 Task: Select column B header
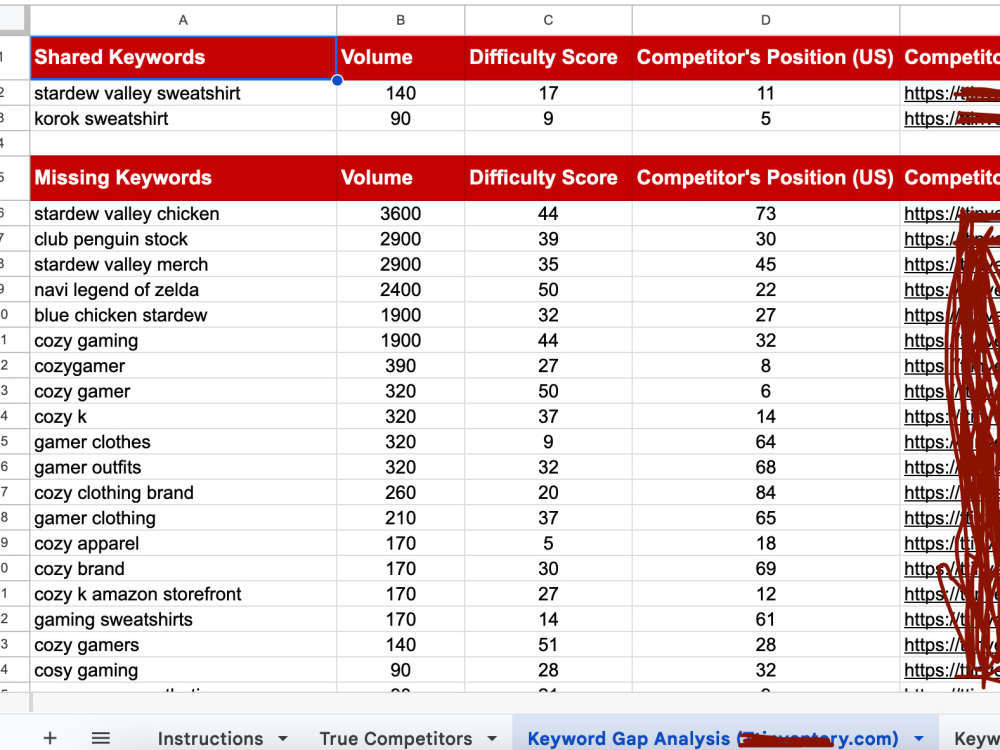[401, 20]
